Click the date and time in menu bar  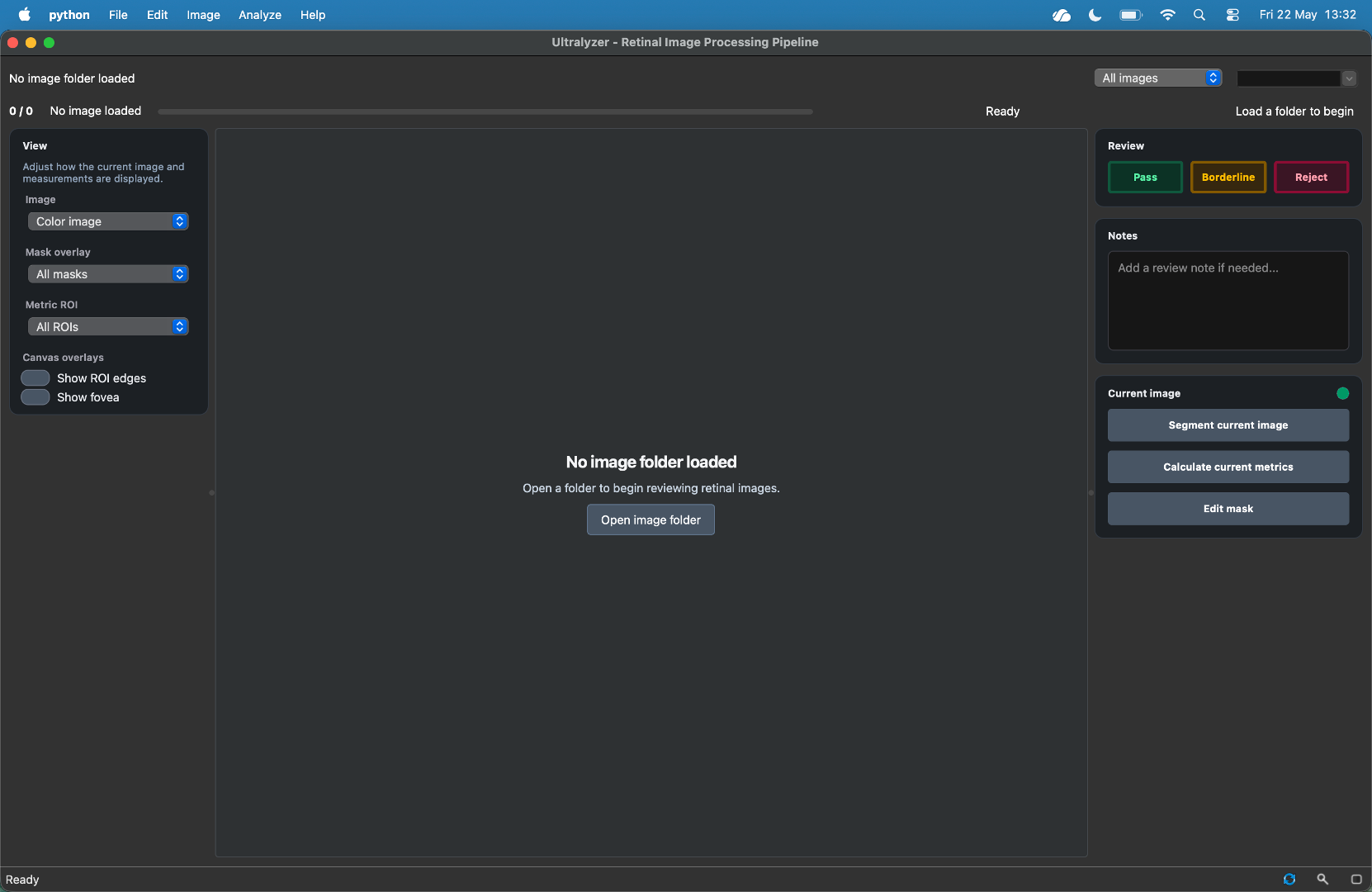tap(1308, 15)
